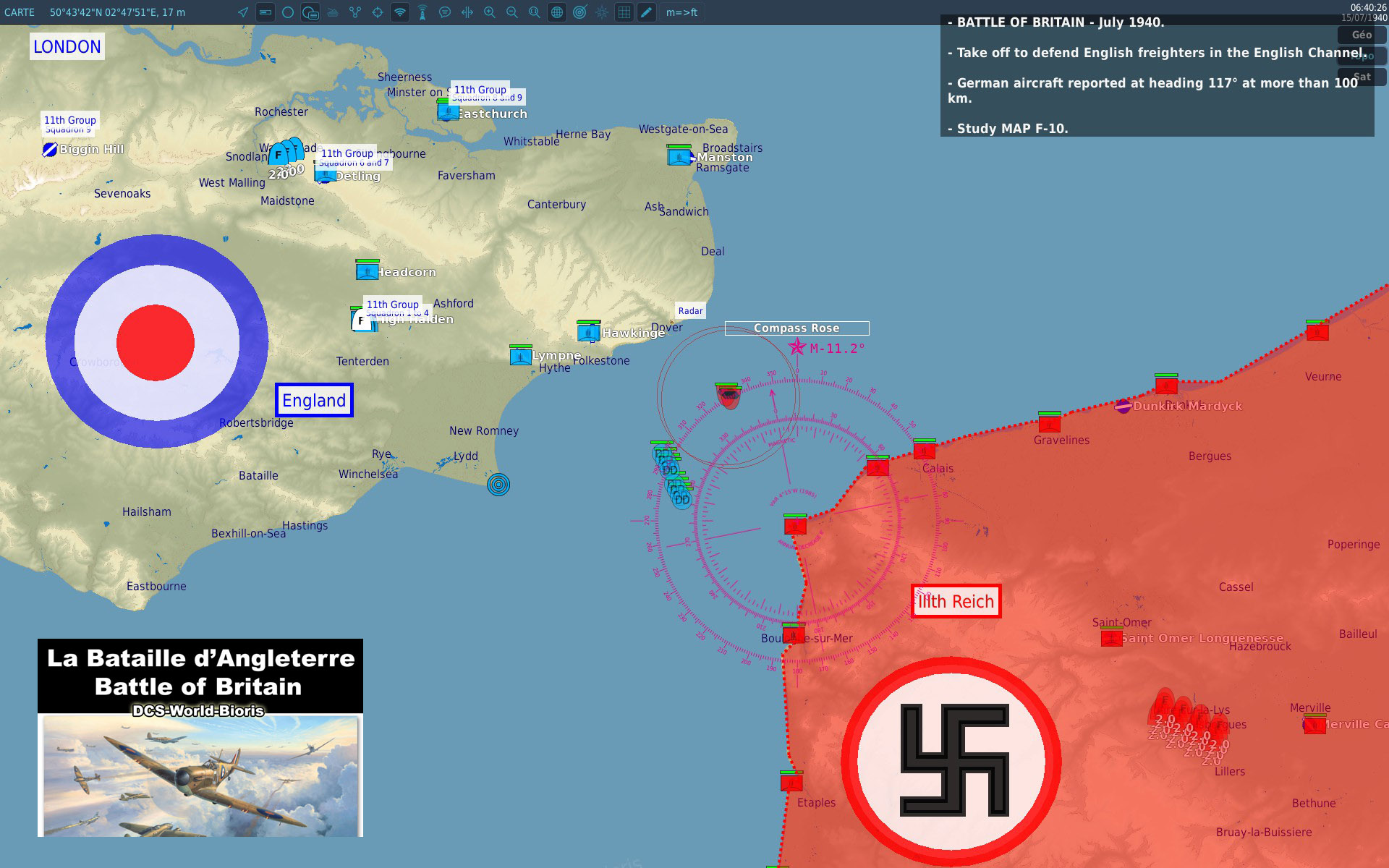Screen dimensions: 1389x868
Task: Toggle the circle shape tool
Action: click(x=288, y=12)
